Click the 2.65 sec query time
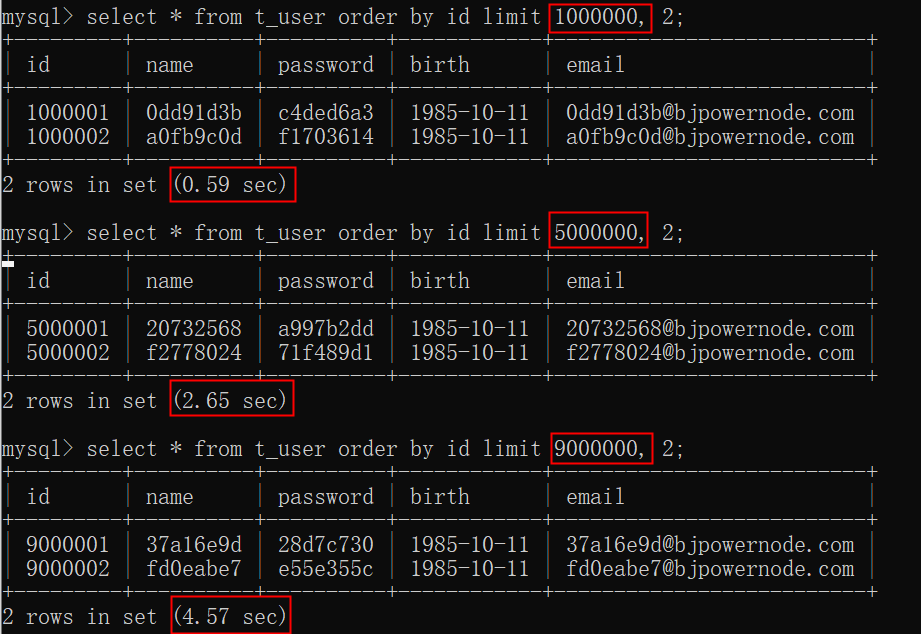Image resolution: width=921 pixels, height=634 pixels. pos(232,401)
